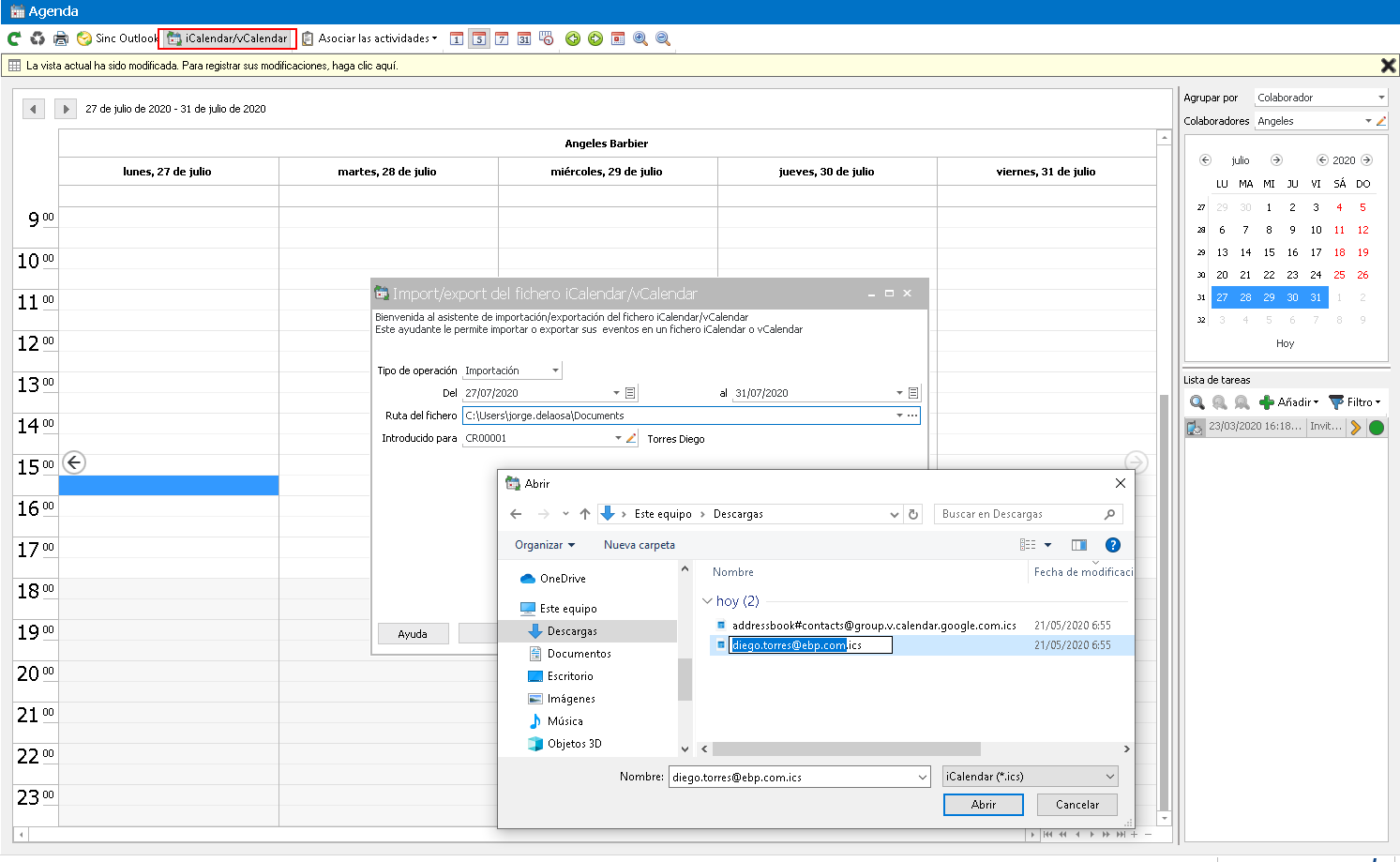Switch to the 7-day week view icon

(502, 38)
